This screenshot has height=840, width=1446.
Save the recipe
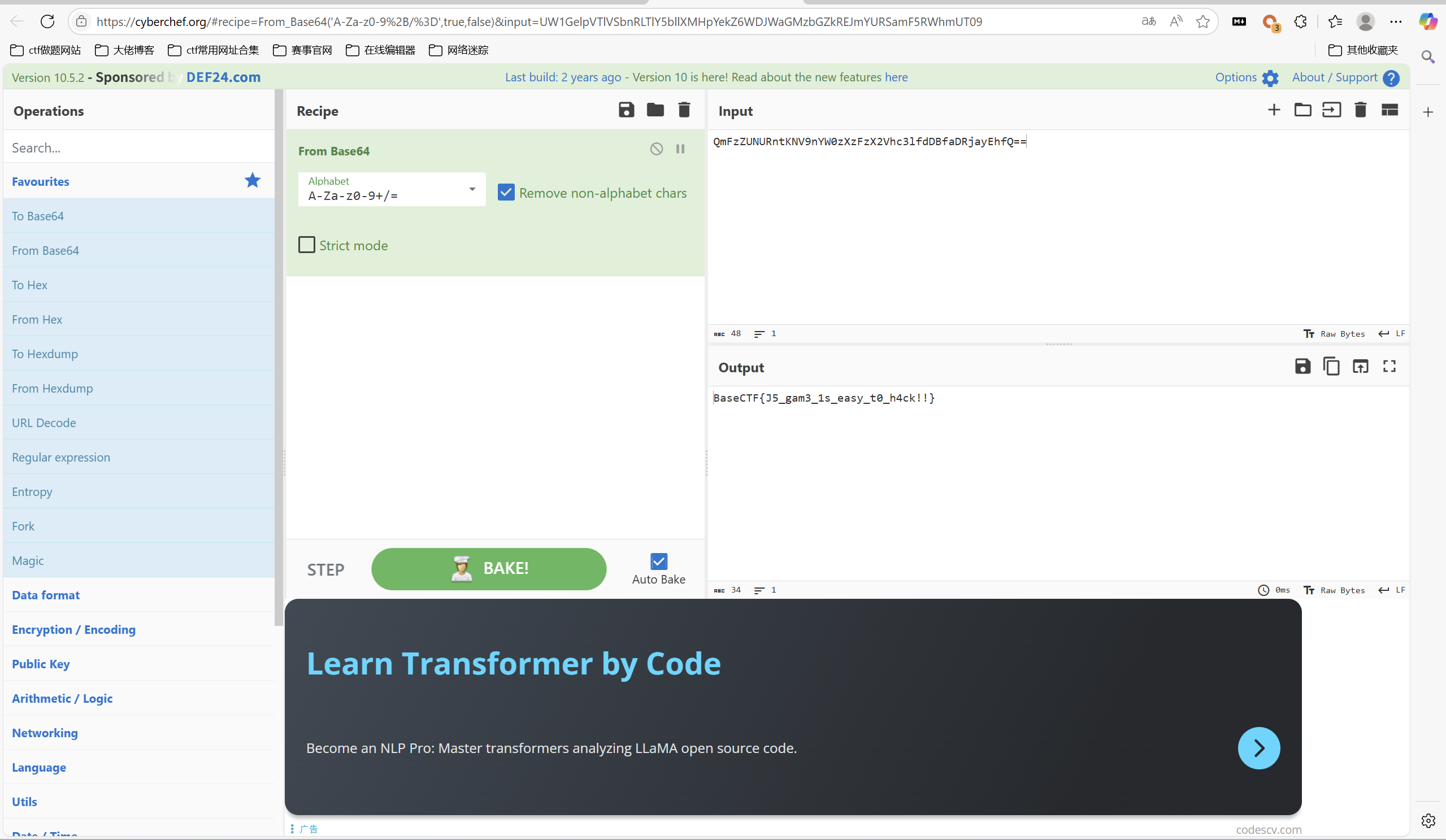pos(626,110)
